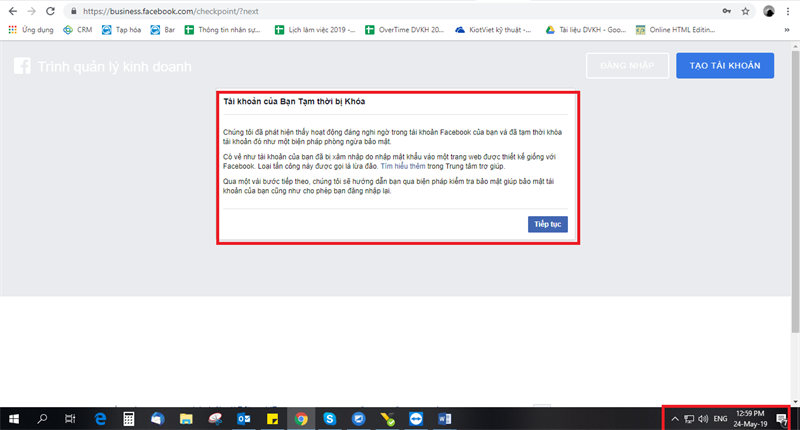This screenshot has height=430, width=800.
Task: Show hidden system tray icons
Action: click(x=674, y=419)
